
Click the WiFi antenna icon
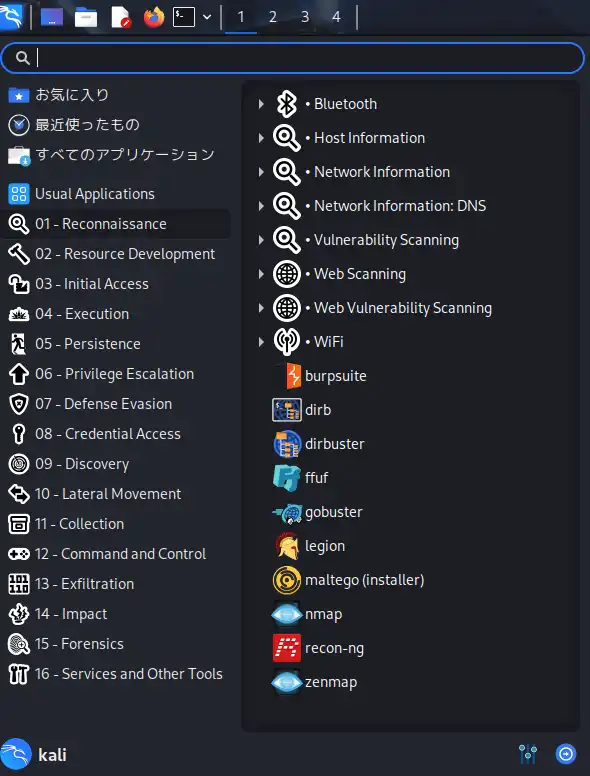[x=287, y=342]
